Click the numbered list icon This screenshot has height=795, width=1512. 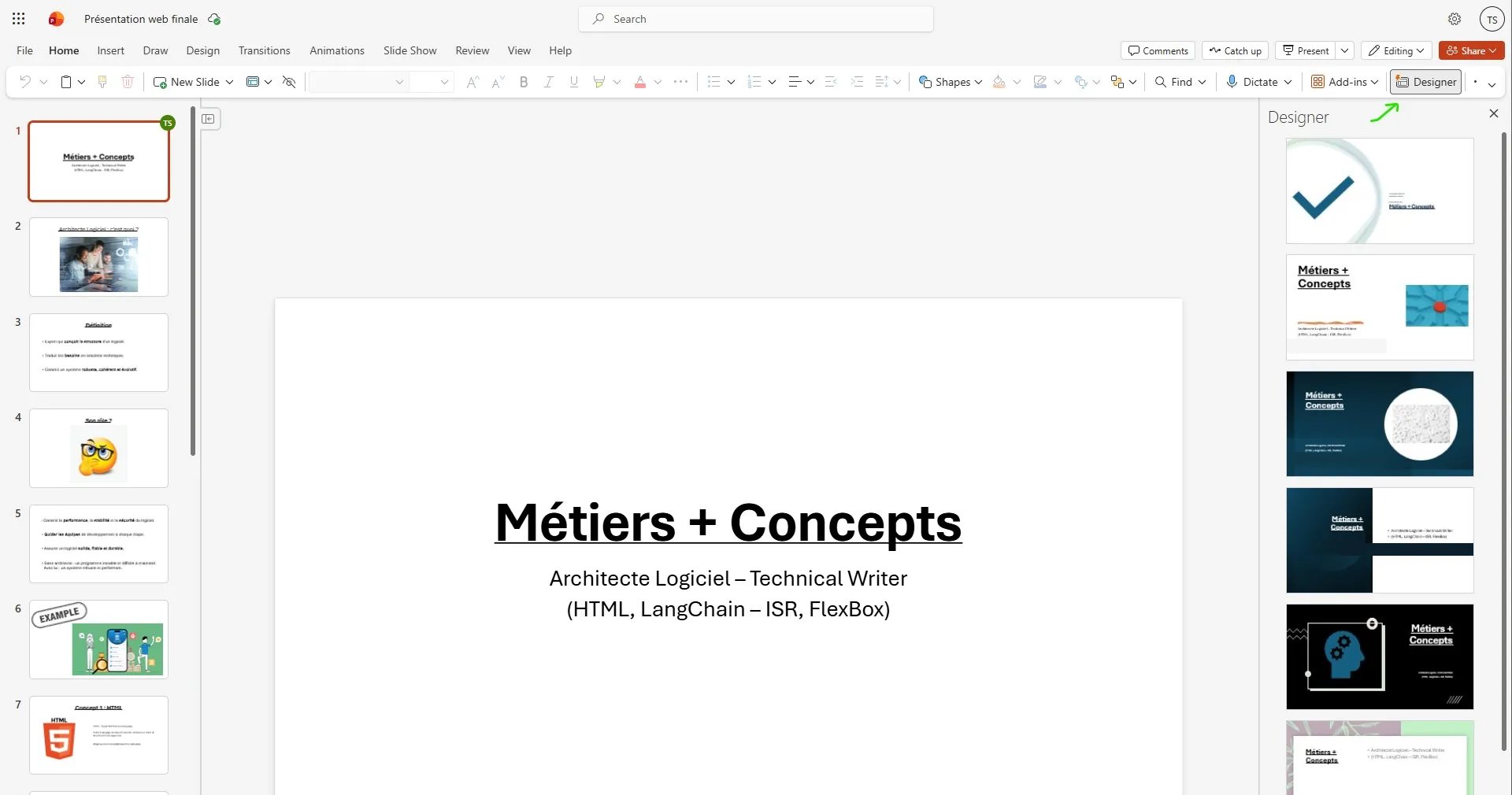point(754,82)
